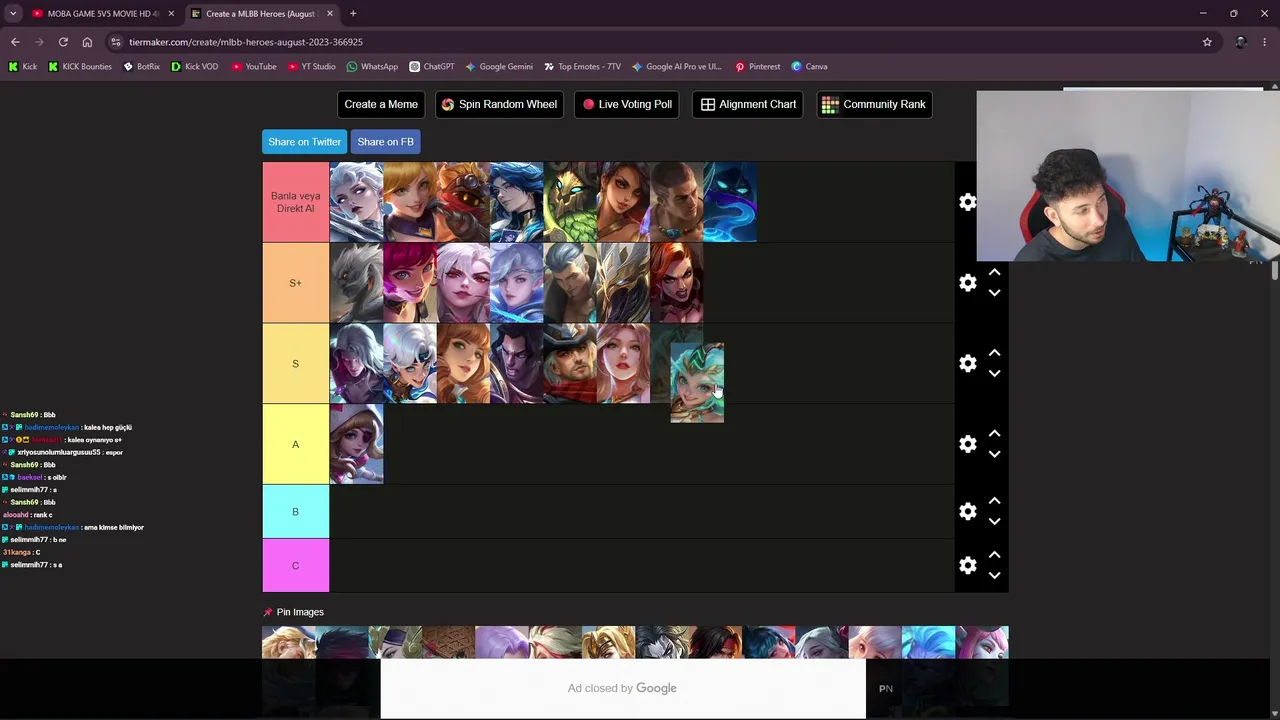Select the first hero in the S+ tier
Viewport: 1280px width, 720px height.
(x=356, y=283)
